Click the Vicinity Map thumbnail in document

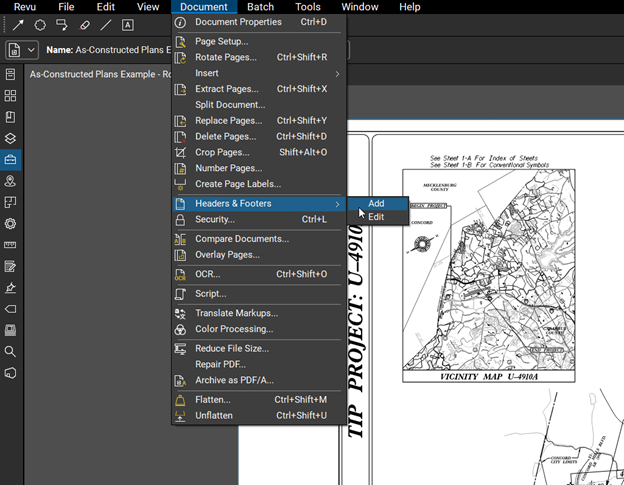pos(489,275)
